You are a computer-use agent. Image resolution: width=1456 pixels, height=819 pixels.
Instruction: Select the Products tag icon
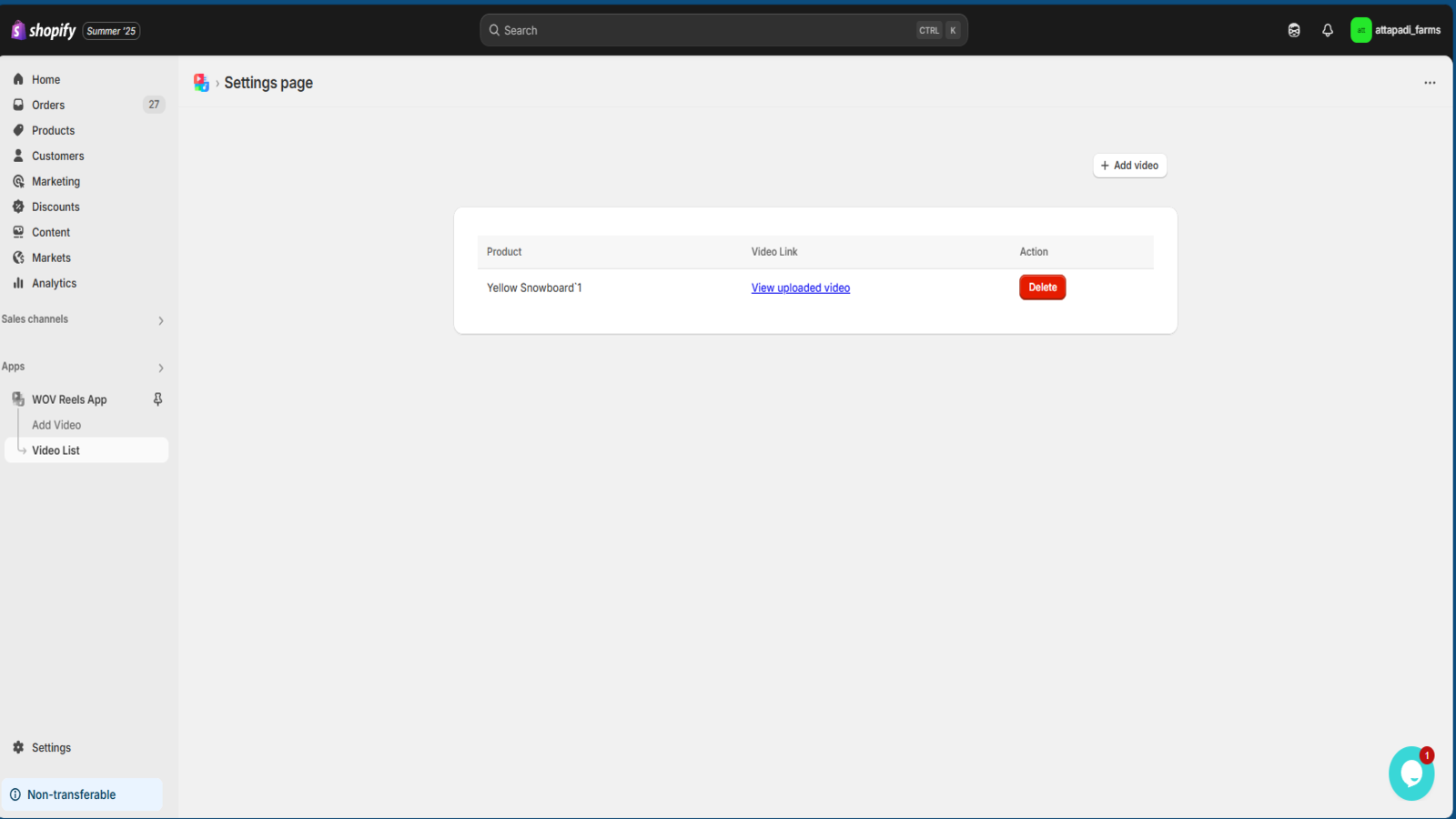click(x=19, y=130)
